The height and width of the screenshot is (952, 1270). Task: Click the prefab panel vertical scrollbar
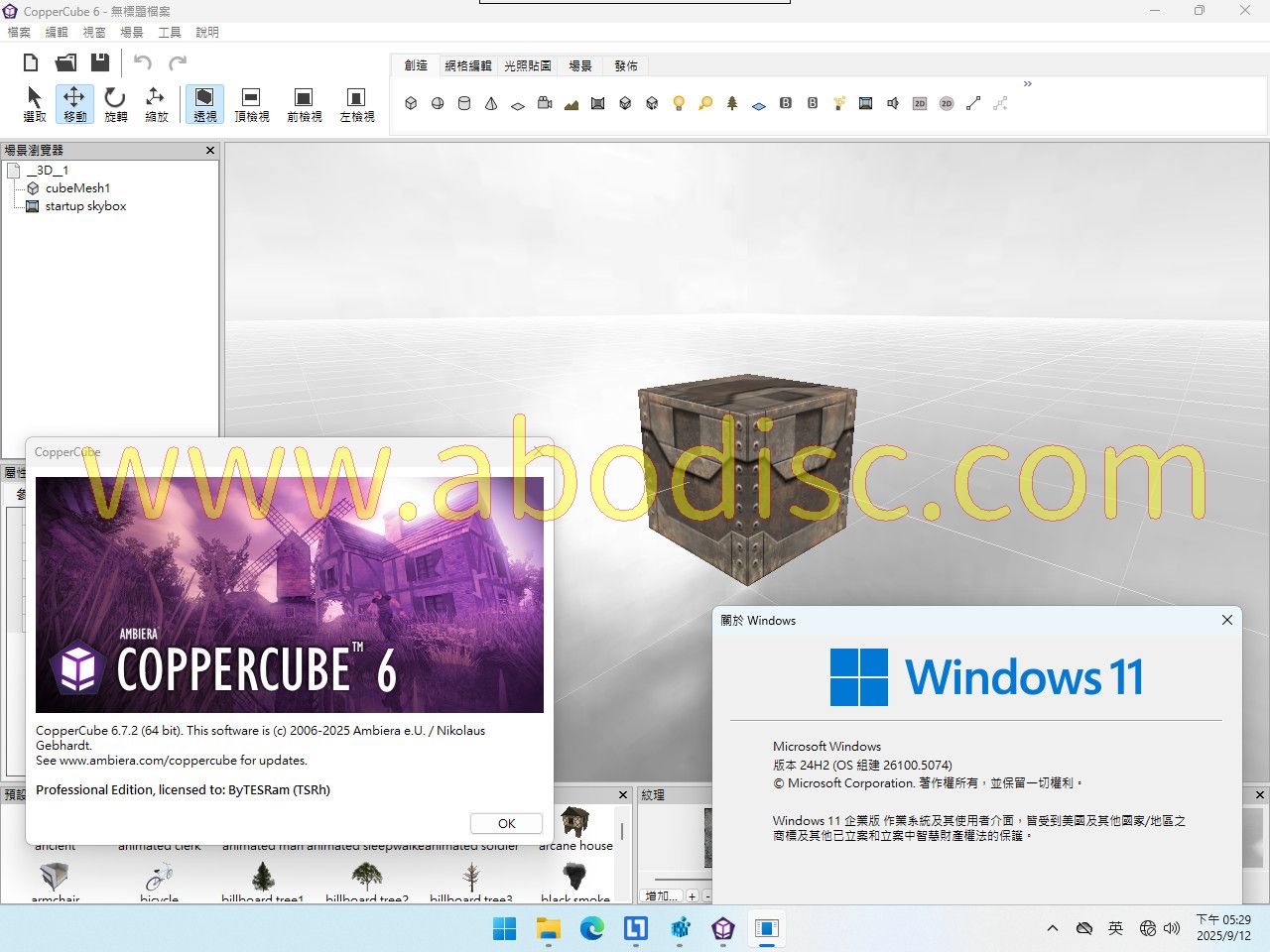(x=622, y=831)
